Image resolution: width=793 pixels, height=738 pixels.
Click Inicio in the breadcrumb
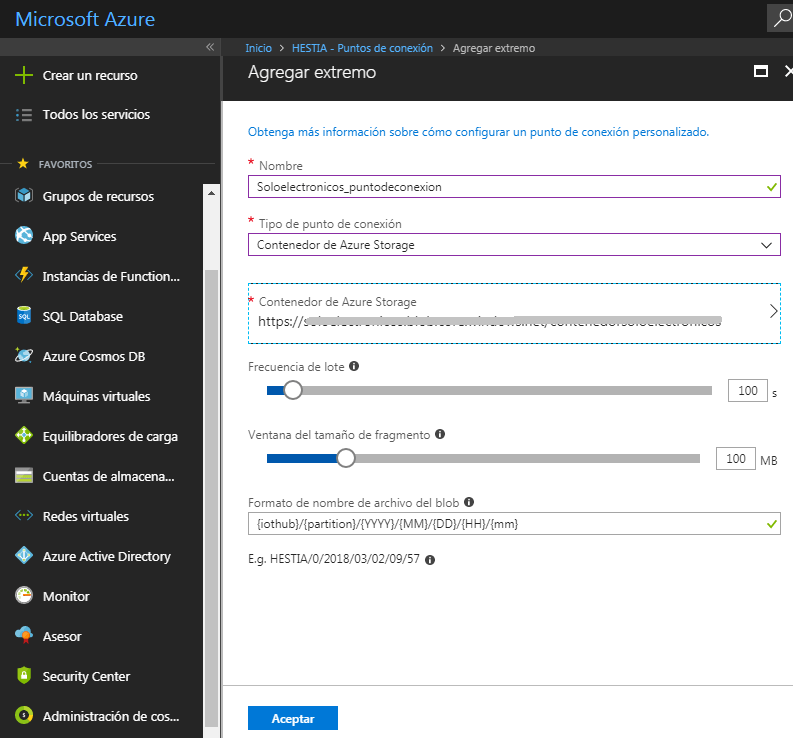(x=258, y=48)
